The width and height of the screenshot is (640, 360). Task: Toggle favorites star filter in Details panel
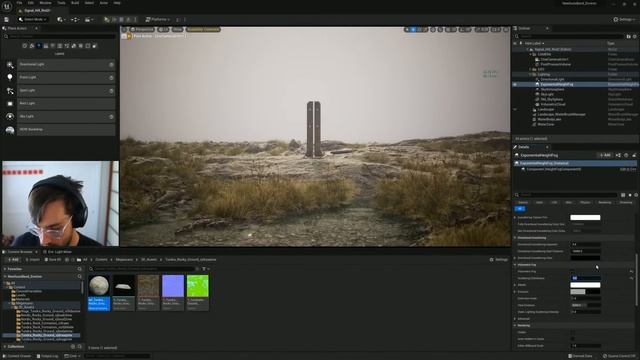pos(630,195)
